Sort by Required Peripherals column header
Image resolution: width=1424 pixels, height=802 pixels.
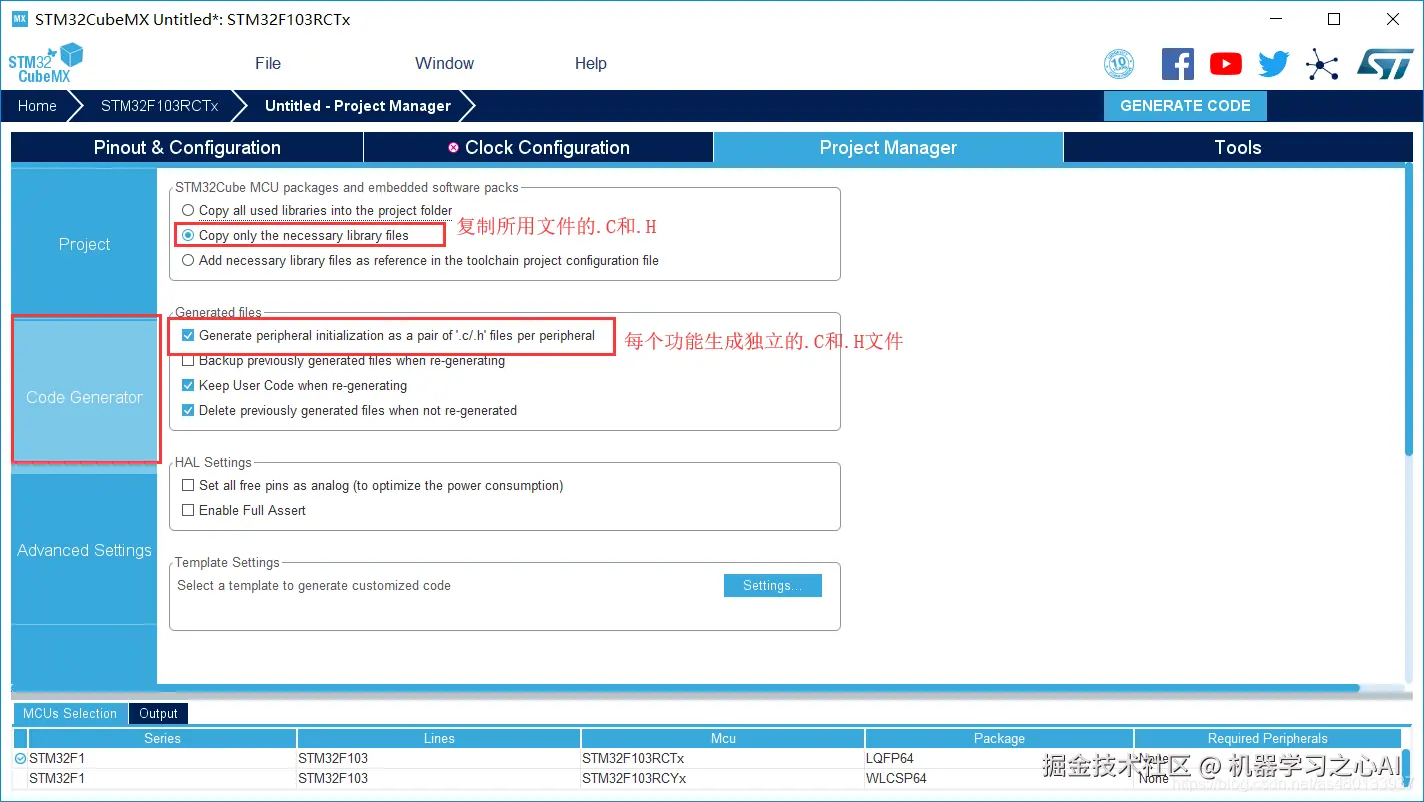(1267, 738)
